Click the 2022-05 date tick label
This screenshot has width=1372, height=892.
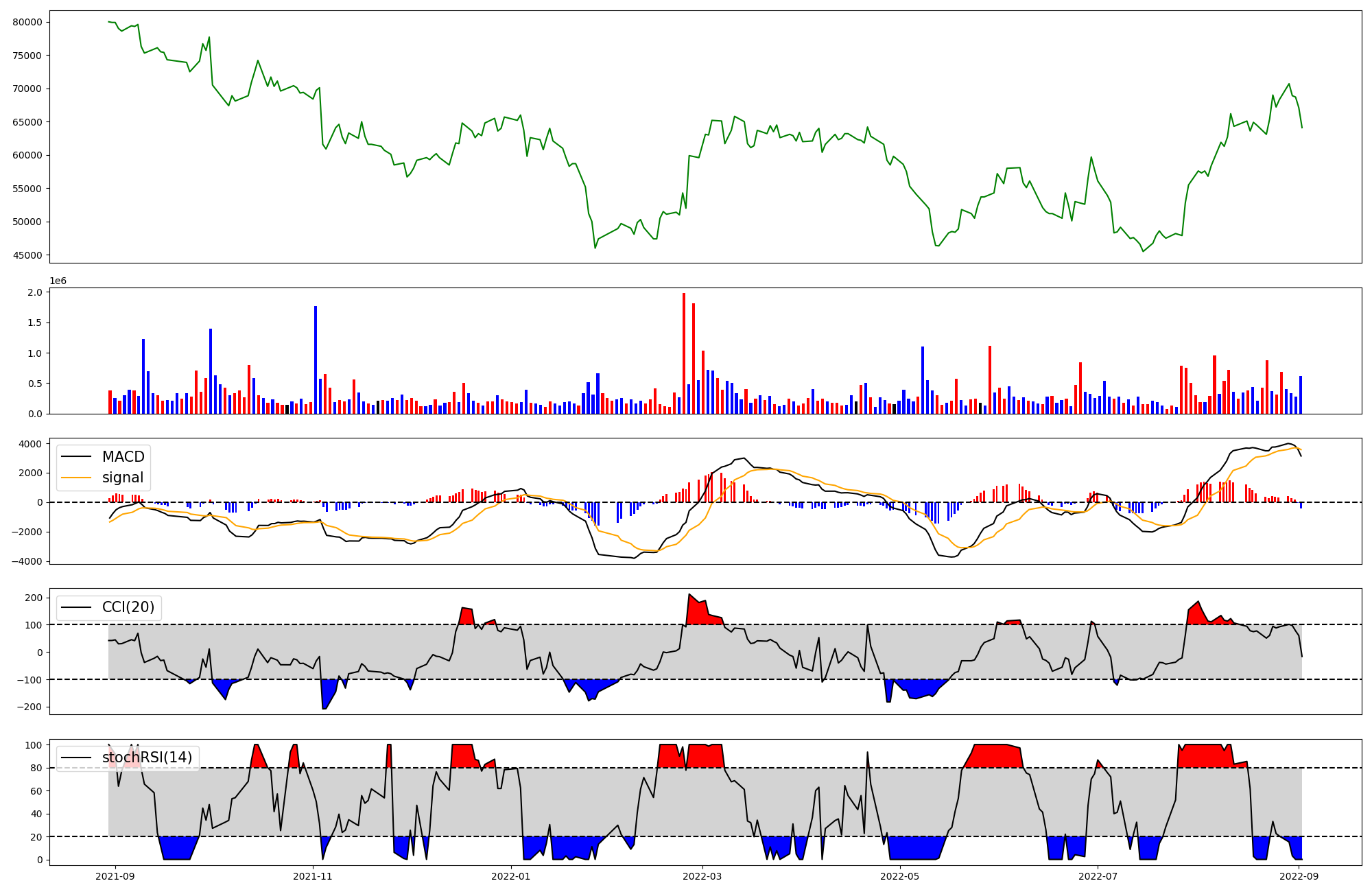pos(899,876)
